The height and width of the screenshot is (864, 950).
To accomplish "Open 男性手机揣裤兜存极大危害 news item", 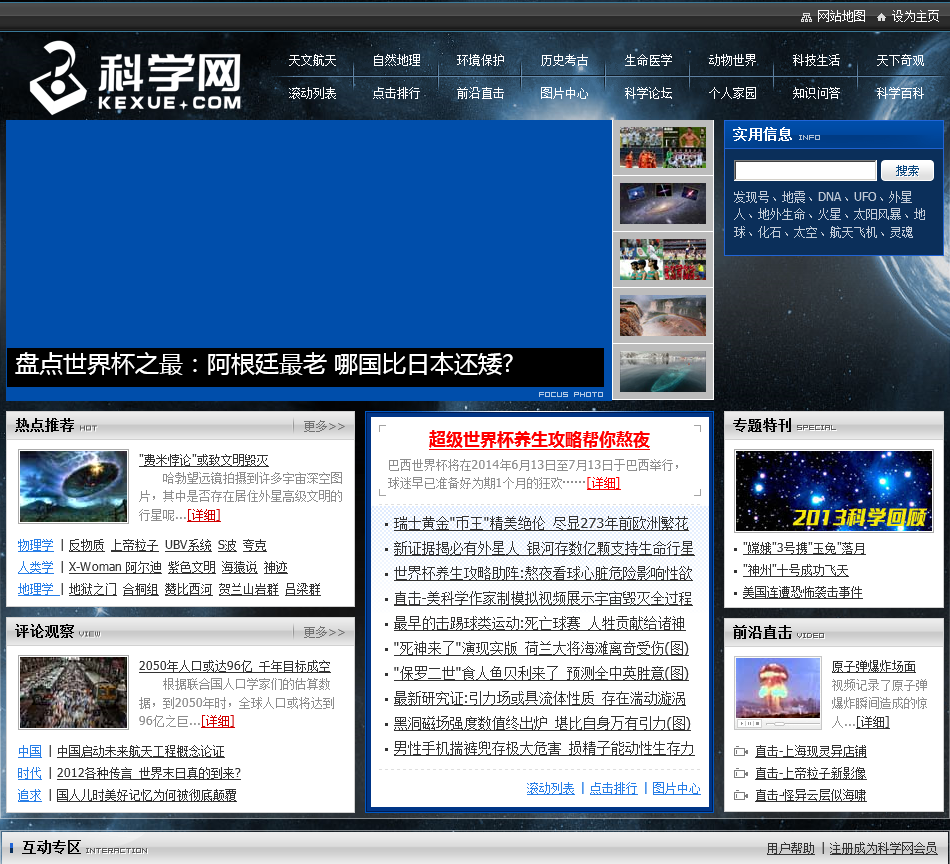I will [543, 749].
